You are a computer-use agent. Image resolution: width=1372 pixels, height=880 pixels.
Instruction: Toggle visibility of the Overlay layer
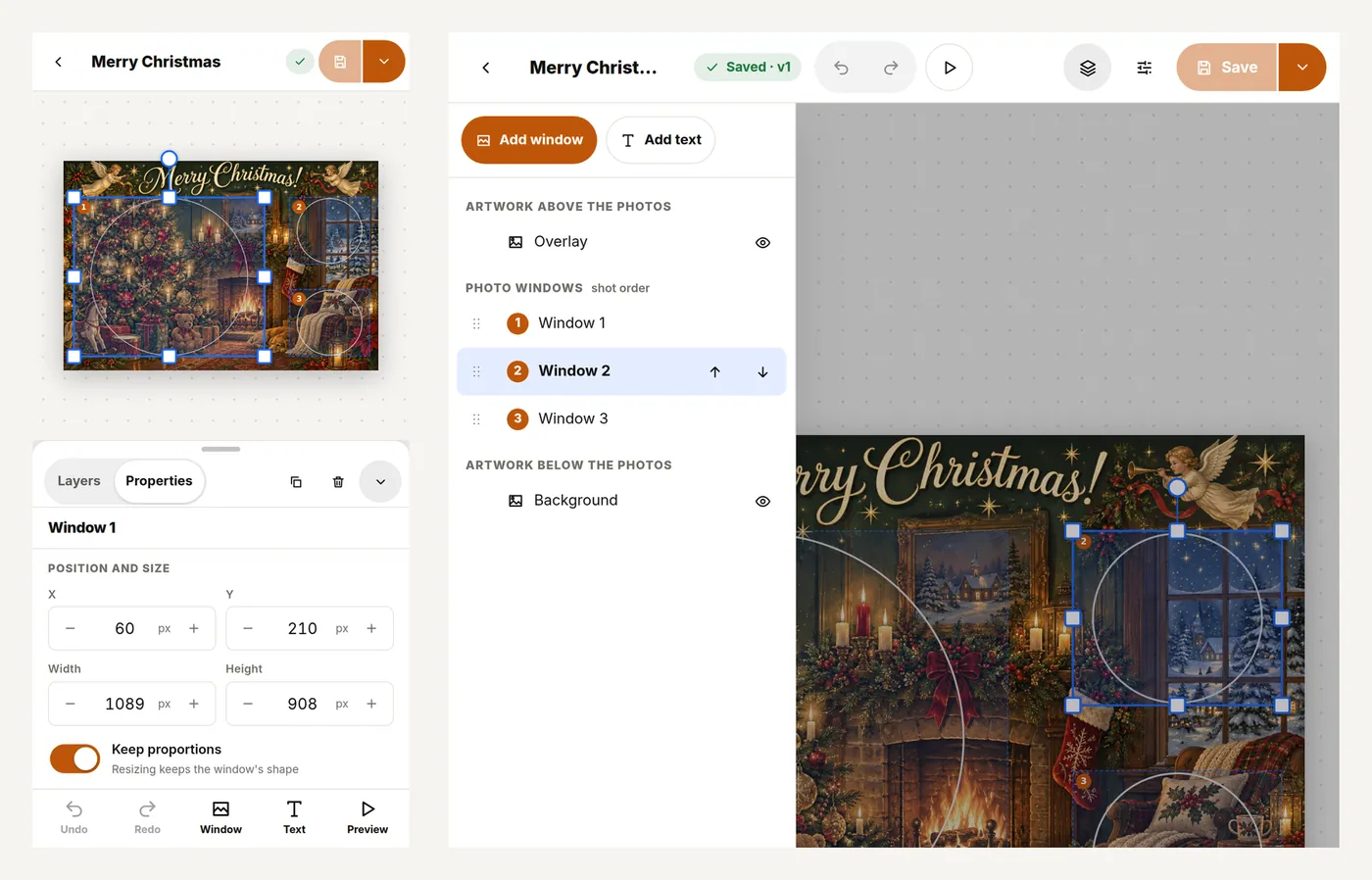pos(762,242)
